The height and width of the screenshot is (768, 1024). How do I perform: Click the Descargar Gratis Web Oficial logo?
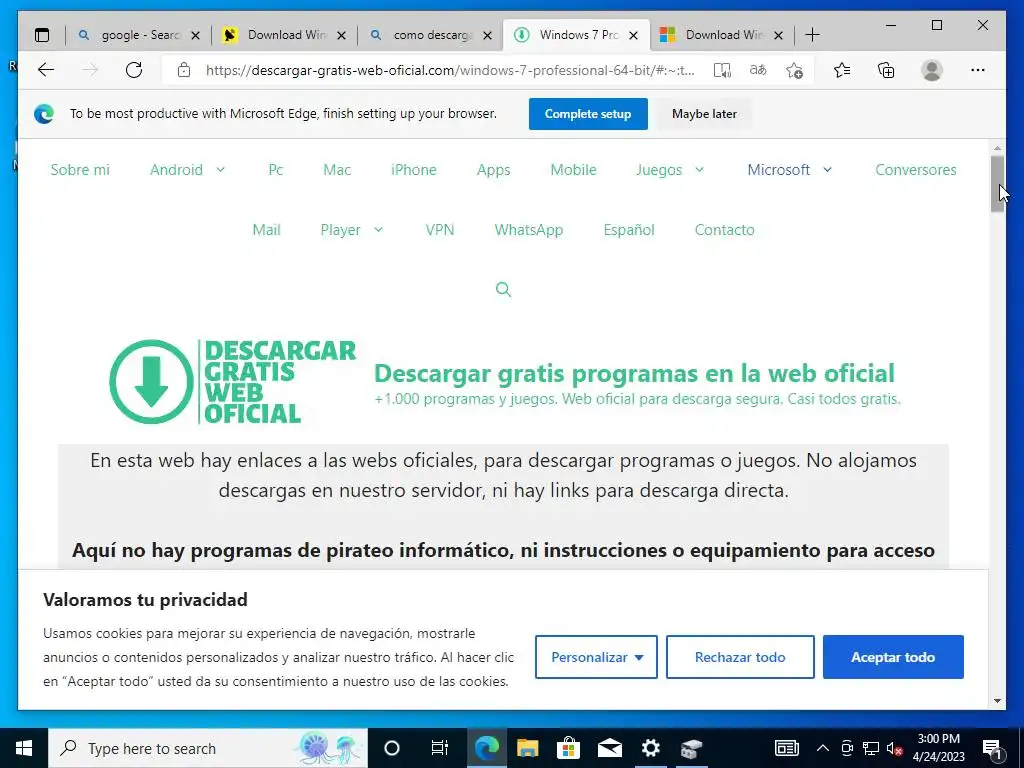232,381
